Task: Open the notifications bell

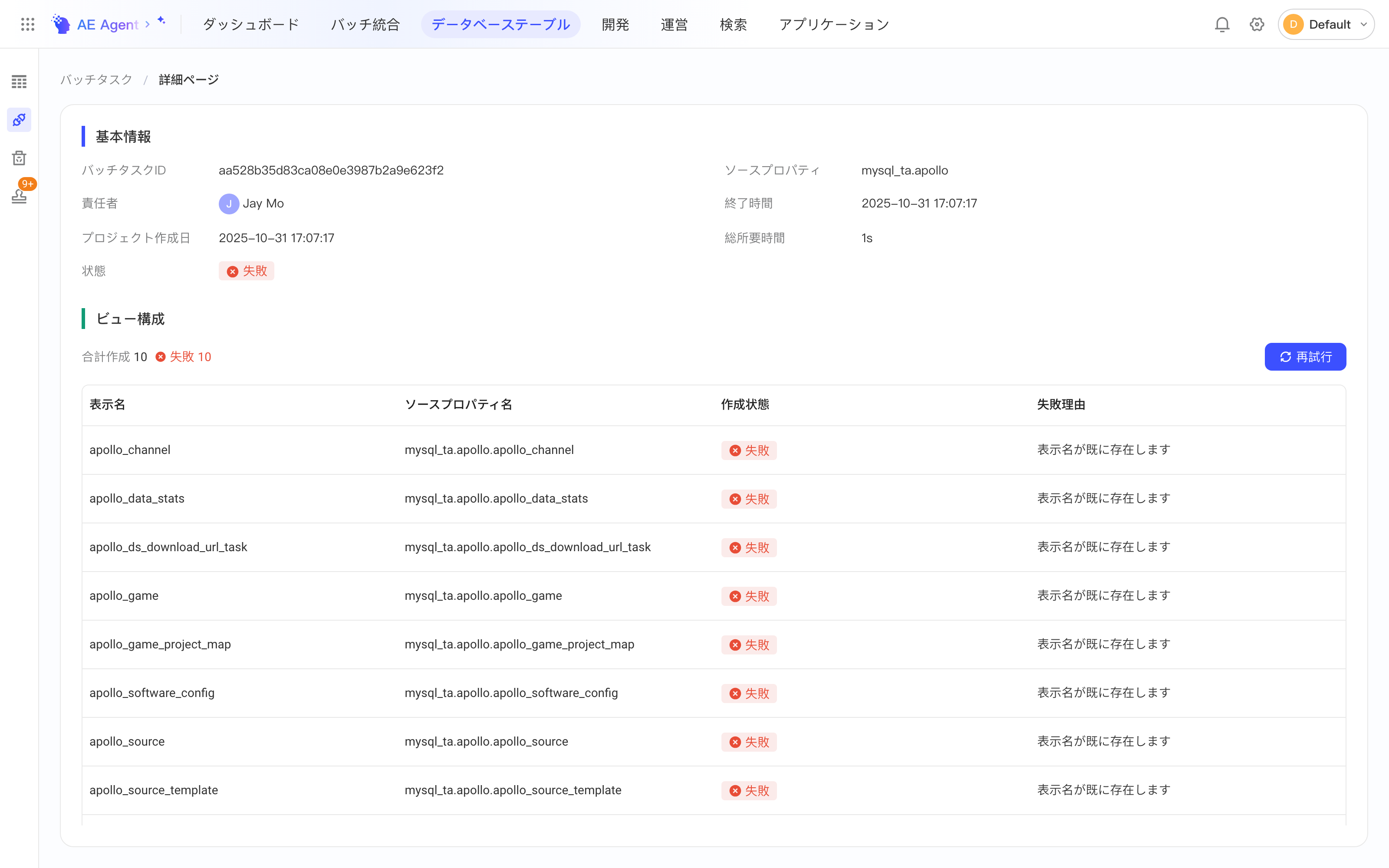Action: 1222,24
